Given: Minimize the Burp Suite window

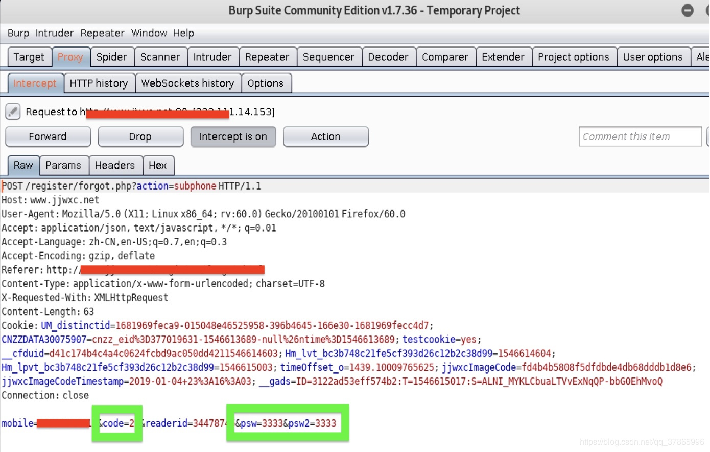Looking at the screenshot, I should tap(687, 10).
